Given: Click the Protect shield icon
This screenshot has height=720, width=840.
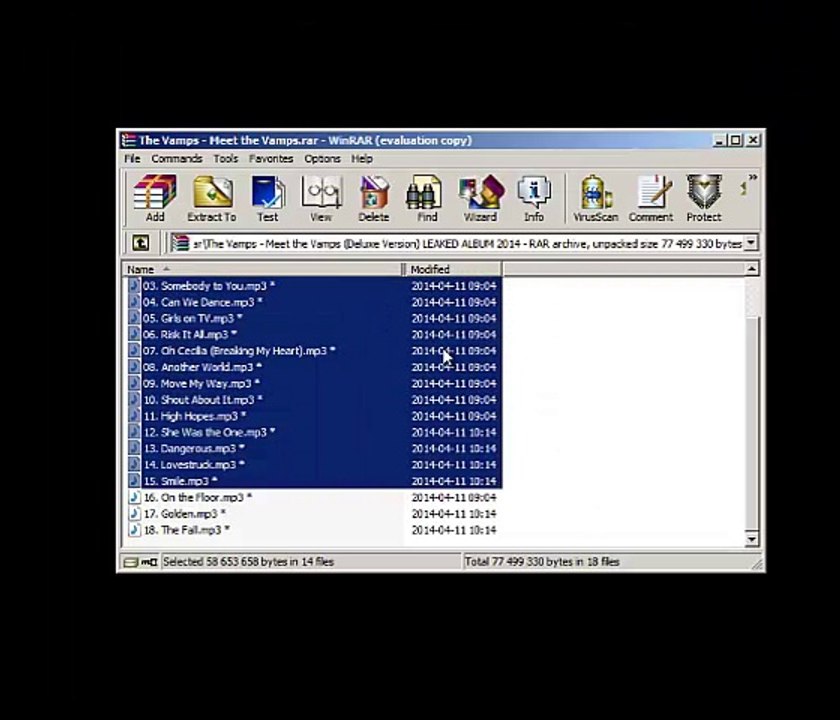Looking at the screenshot, I should point(704,198).
